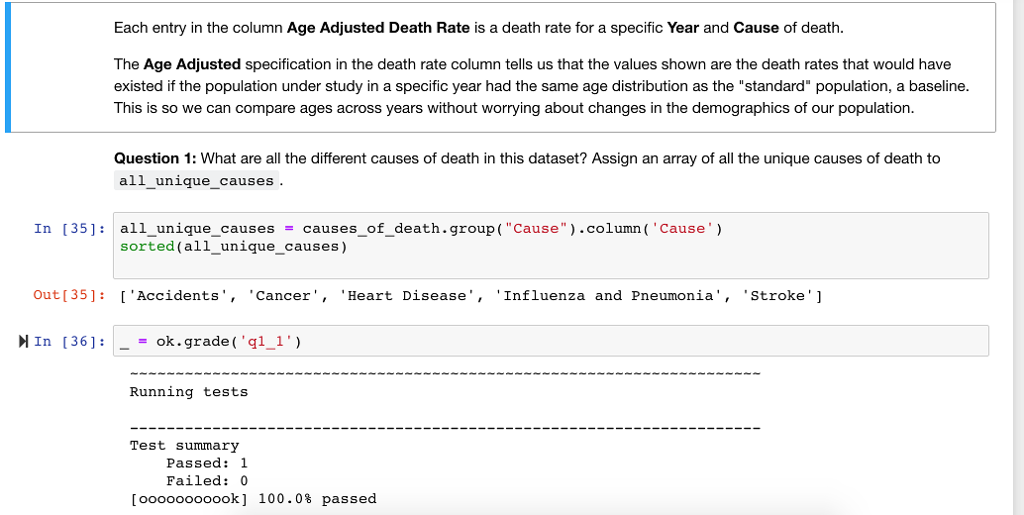Click inside the In [35] code cell
This screenshot has height=515, width=1024.
click(x=551, y=245)
